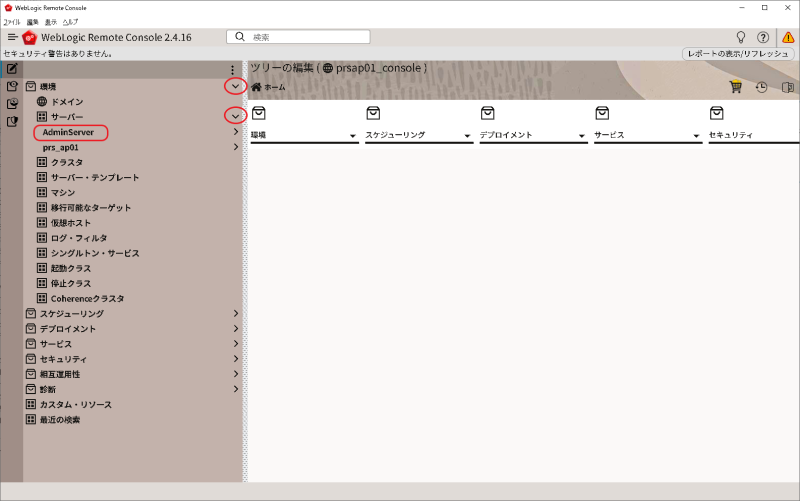Open the 環境 card dropdown arrow
The width and height of the screenshot is (800, 501).
coord(353,136)
